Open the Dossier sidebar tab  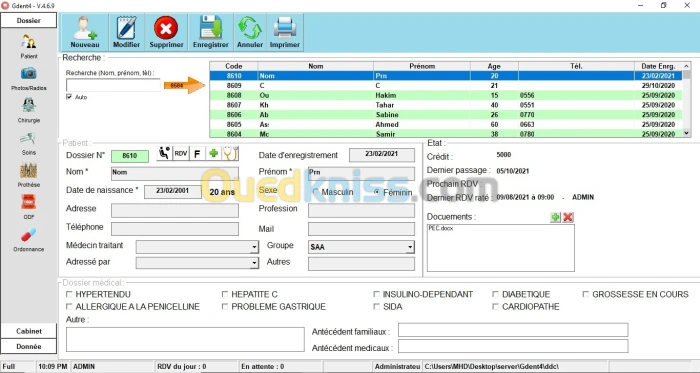29,21
